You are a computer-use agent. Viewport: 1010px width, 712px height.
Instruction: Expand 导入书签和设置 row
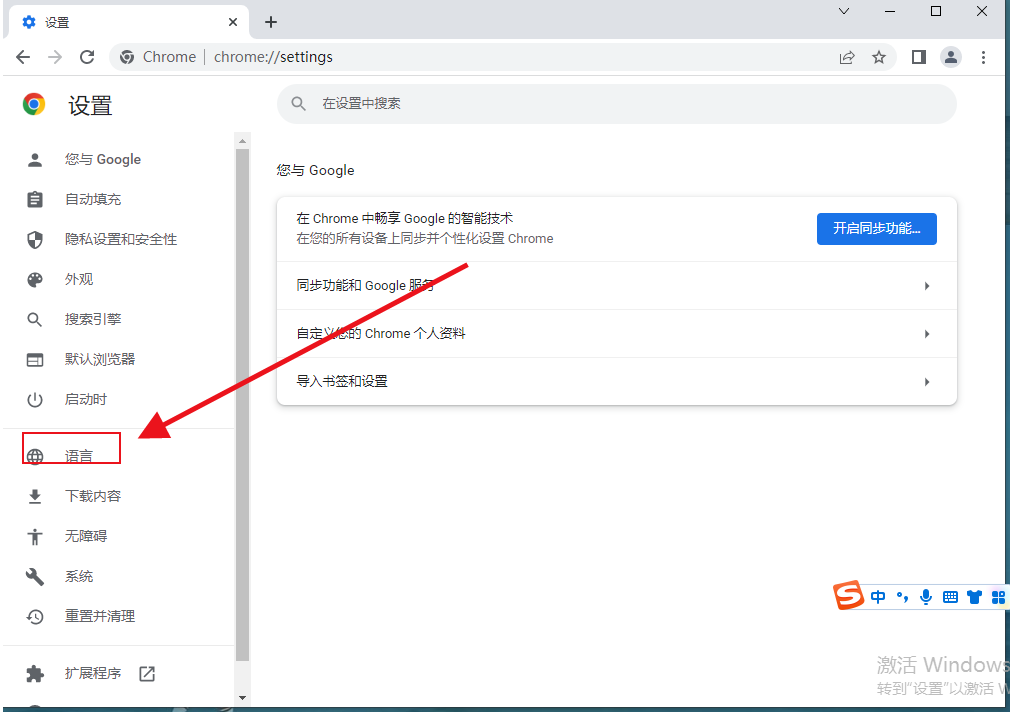click(616, 381)
